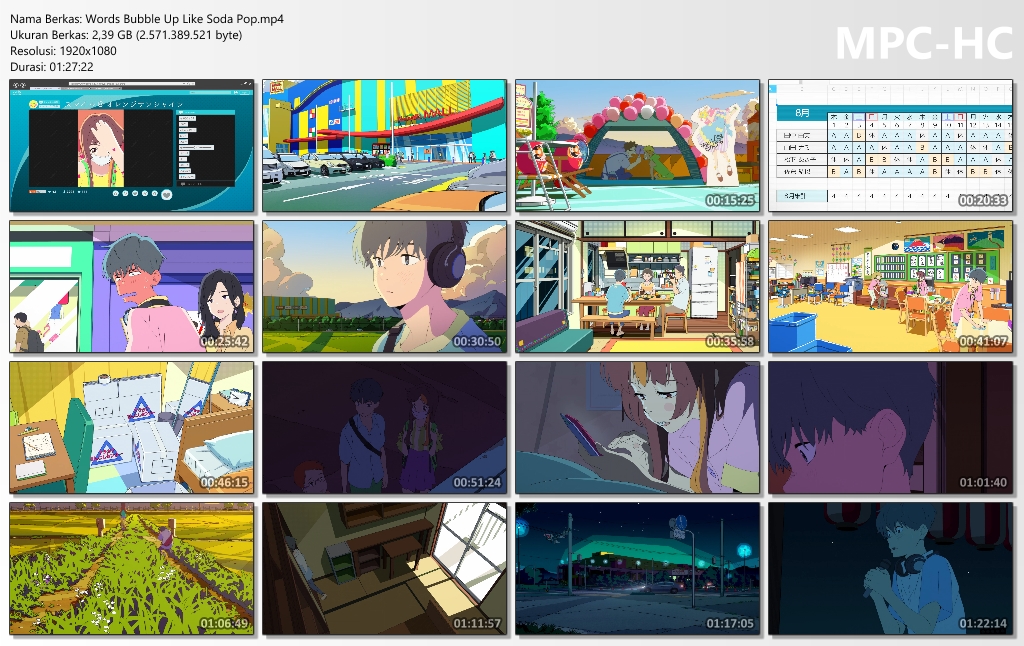Pick the green field frame at 01:06:49
The height and width of the screenshot is (646, 1024).
click(x=131, y=569)
